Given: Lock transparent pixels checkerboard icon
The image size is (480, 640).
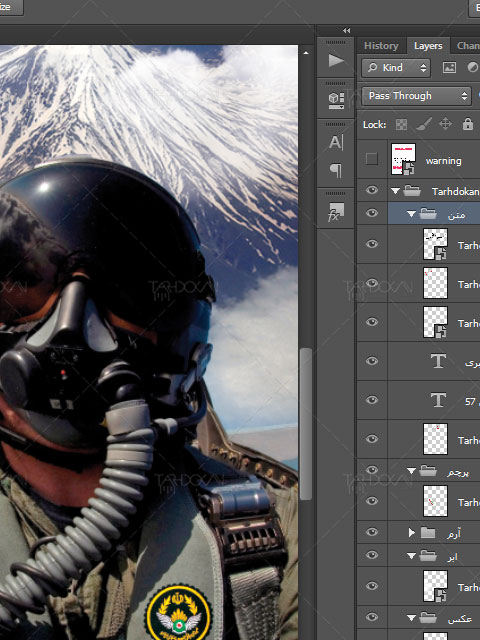Looking at the screenshot, I should pos(401,124).
